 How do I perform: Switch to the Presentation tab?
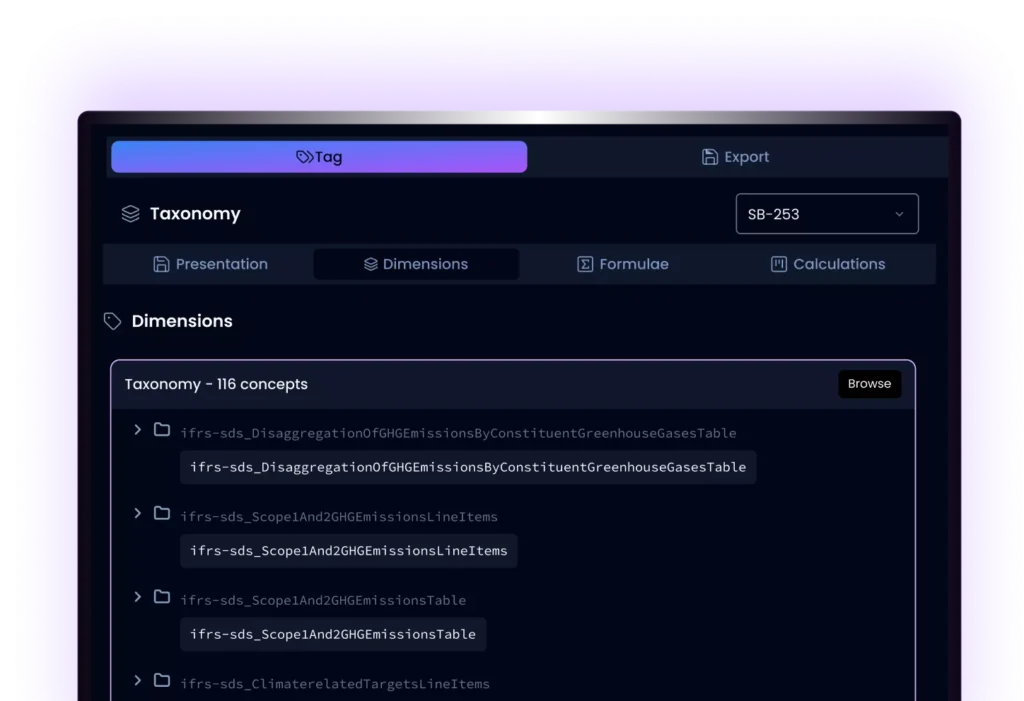[211, 264]
